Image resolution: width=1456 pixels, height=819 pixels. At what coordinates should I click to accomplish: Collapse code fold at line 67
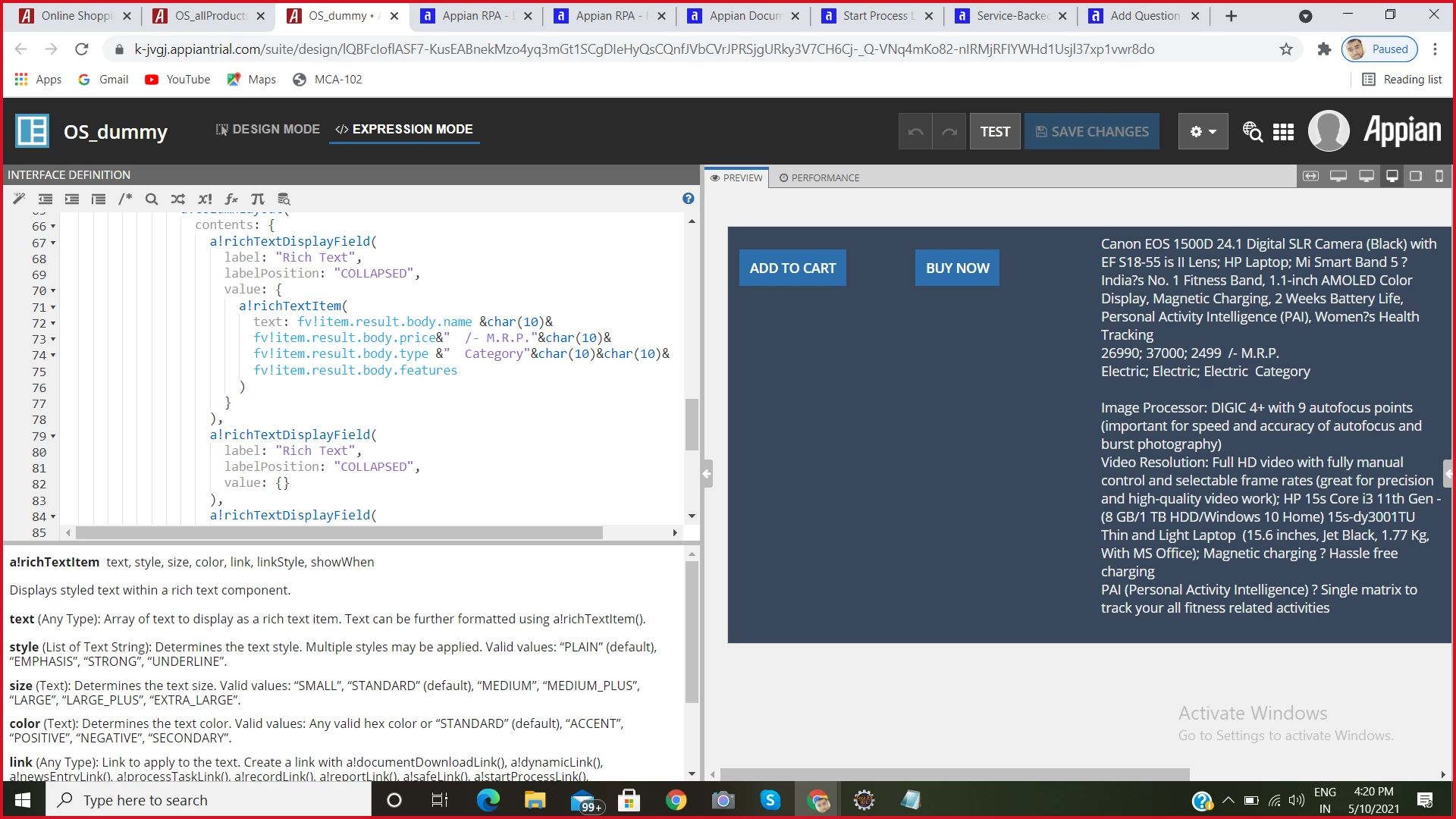click(53, 243)
